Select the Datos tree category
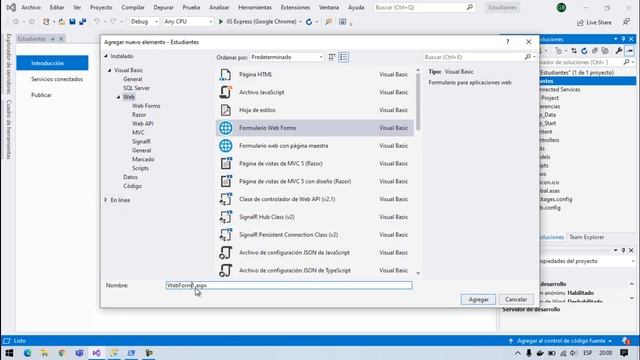 [x=130, y=177]
